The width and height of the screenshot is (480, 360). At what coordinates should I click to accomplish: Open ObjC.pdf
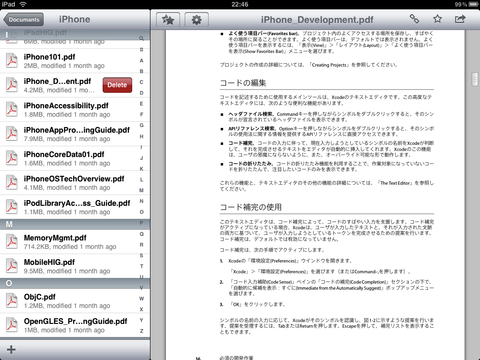75,301
